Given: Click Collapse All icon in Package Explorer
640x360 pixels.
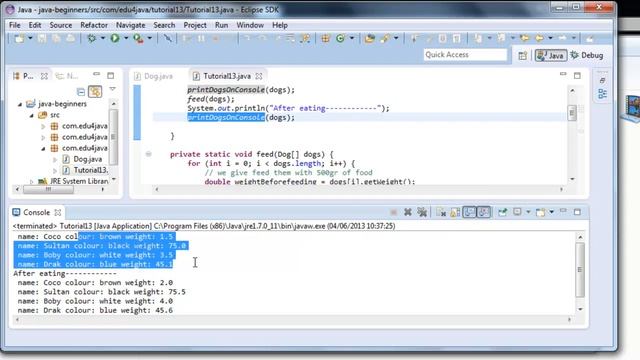Looking at the screenshot, I should pyautogui.click(x=81, y=91).
